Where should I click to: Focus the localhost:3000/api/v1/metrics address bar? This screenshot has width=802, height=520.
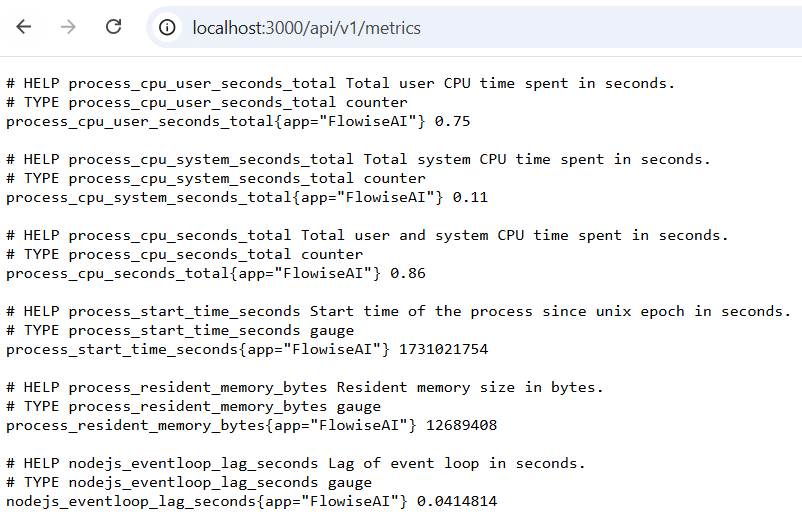pyautogui.click(x=306, y=28)
